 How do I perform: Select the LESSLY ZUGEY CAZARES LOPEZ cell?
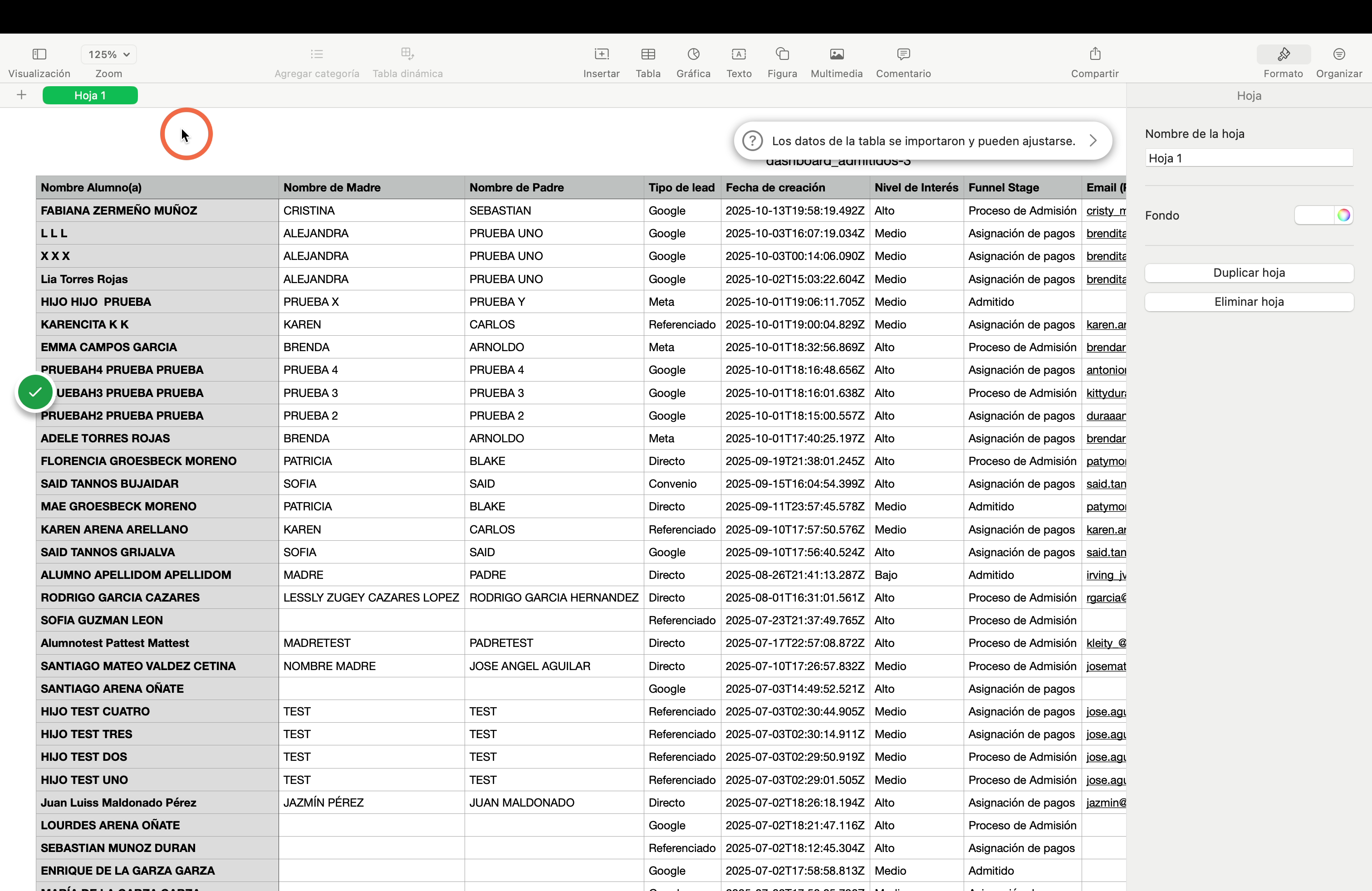pos(372,597)
